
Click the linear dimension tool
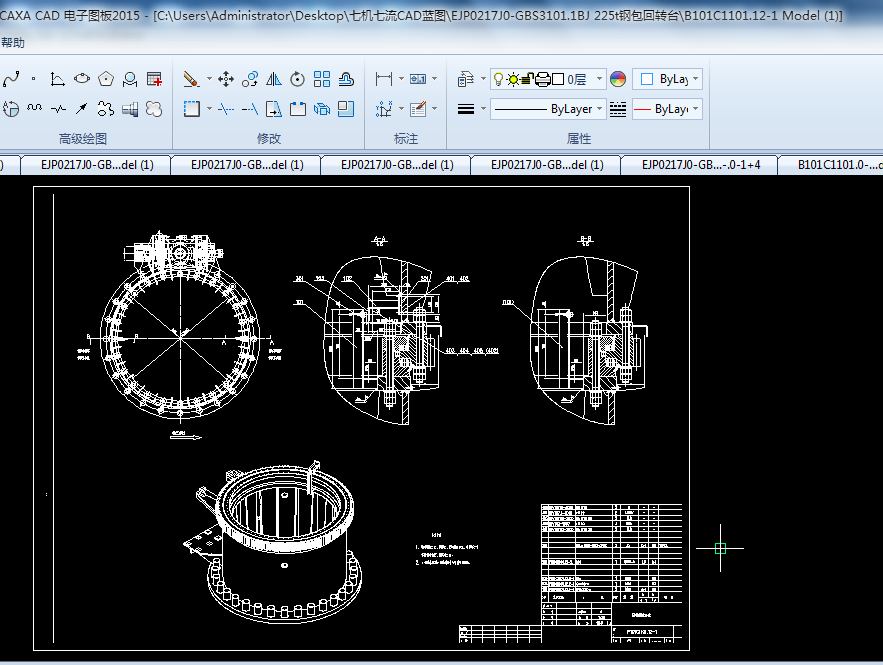[x=383, y=79]
